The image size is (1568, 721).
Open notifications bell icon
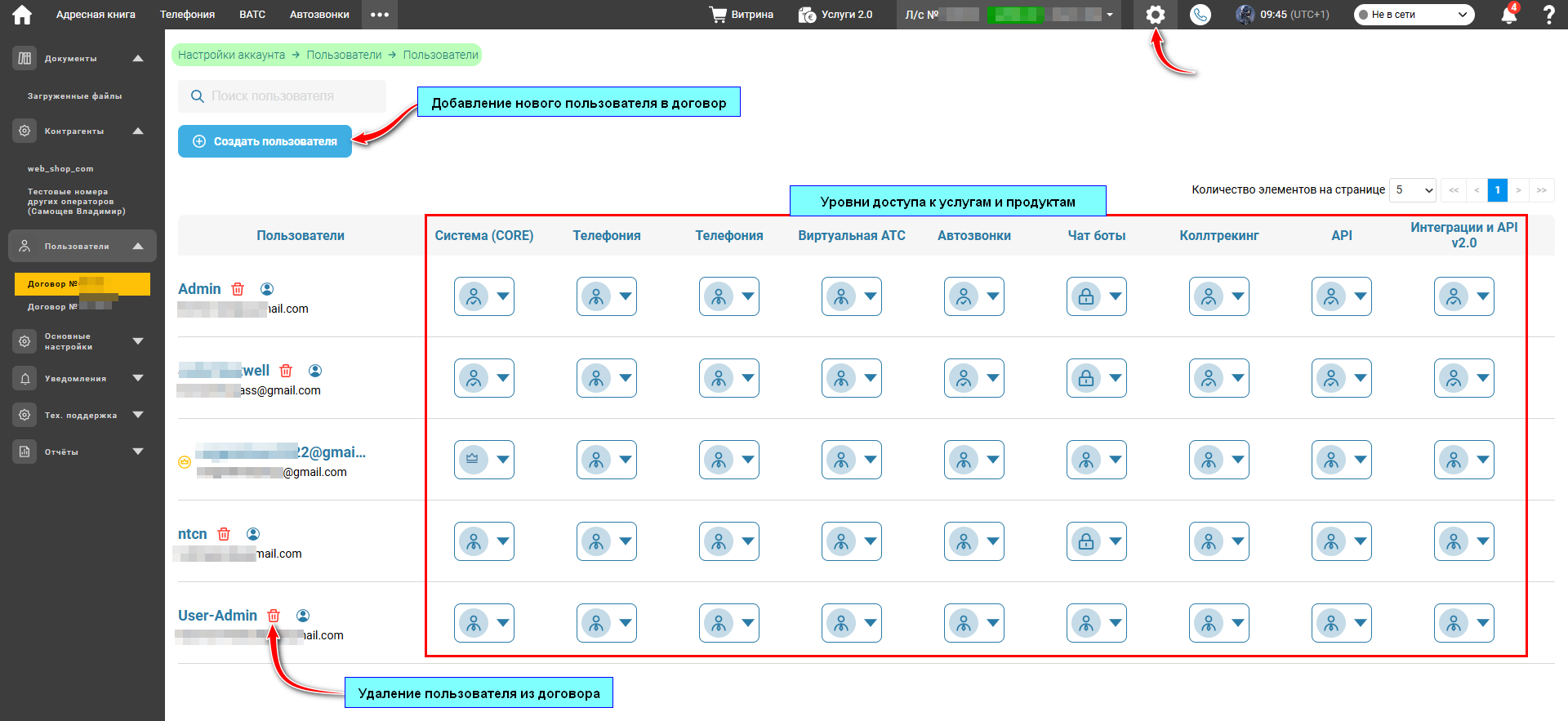click(x=1509, y=15)
